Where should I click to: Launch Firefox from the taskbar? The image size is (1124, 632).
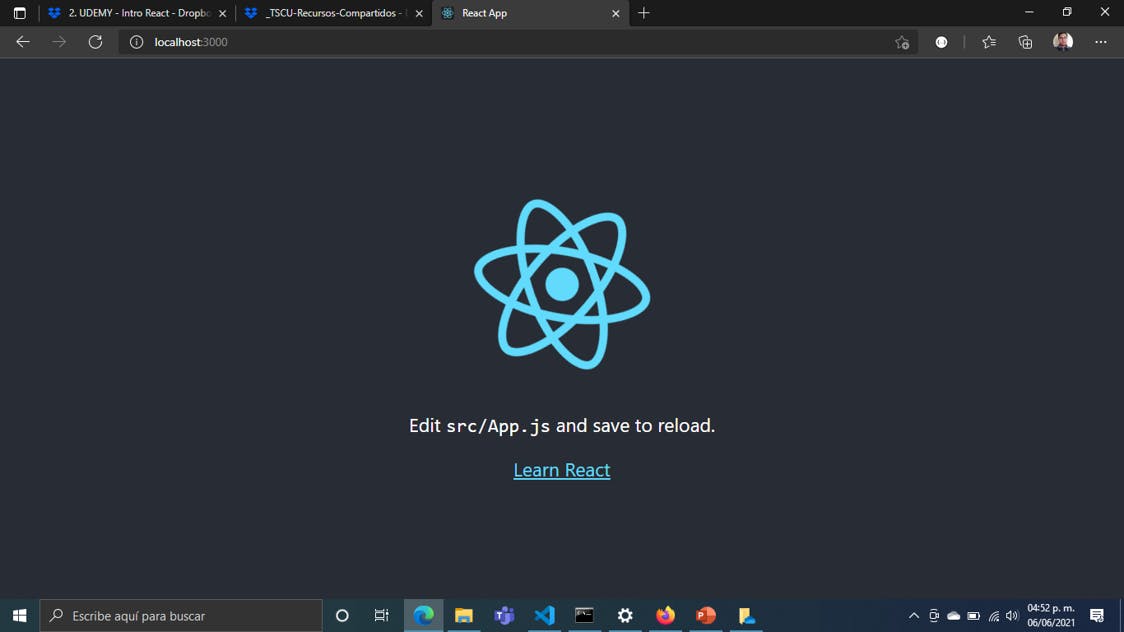(x=665, y=616)
